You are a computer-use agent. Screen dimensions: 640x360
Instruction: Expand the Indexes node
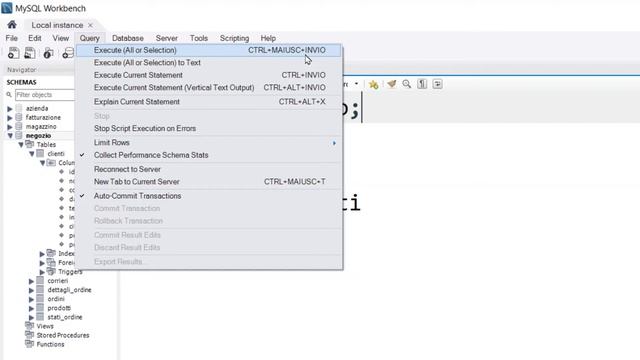pos(42,253)
